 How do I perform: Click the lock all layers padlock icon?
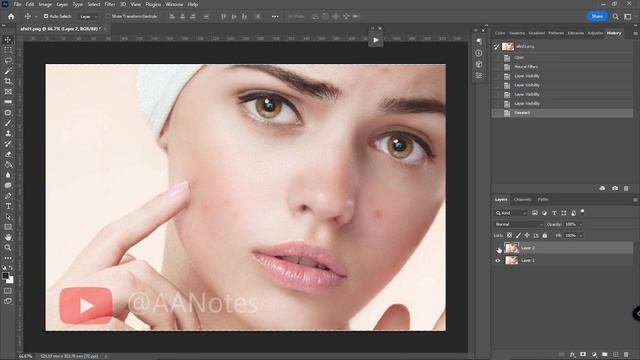[x=544, y=236]
